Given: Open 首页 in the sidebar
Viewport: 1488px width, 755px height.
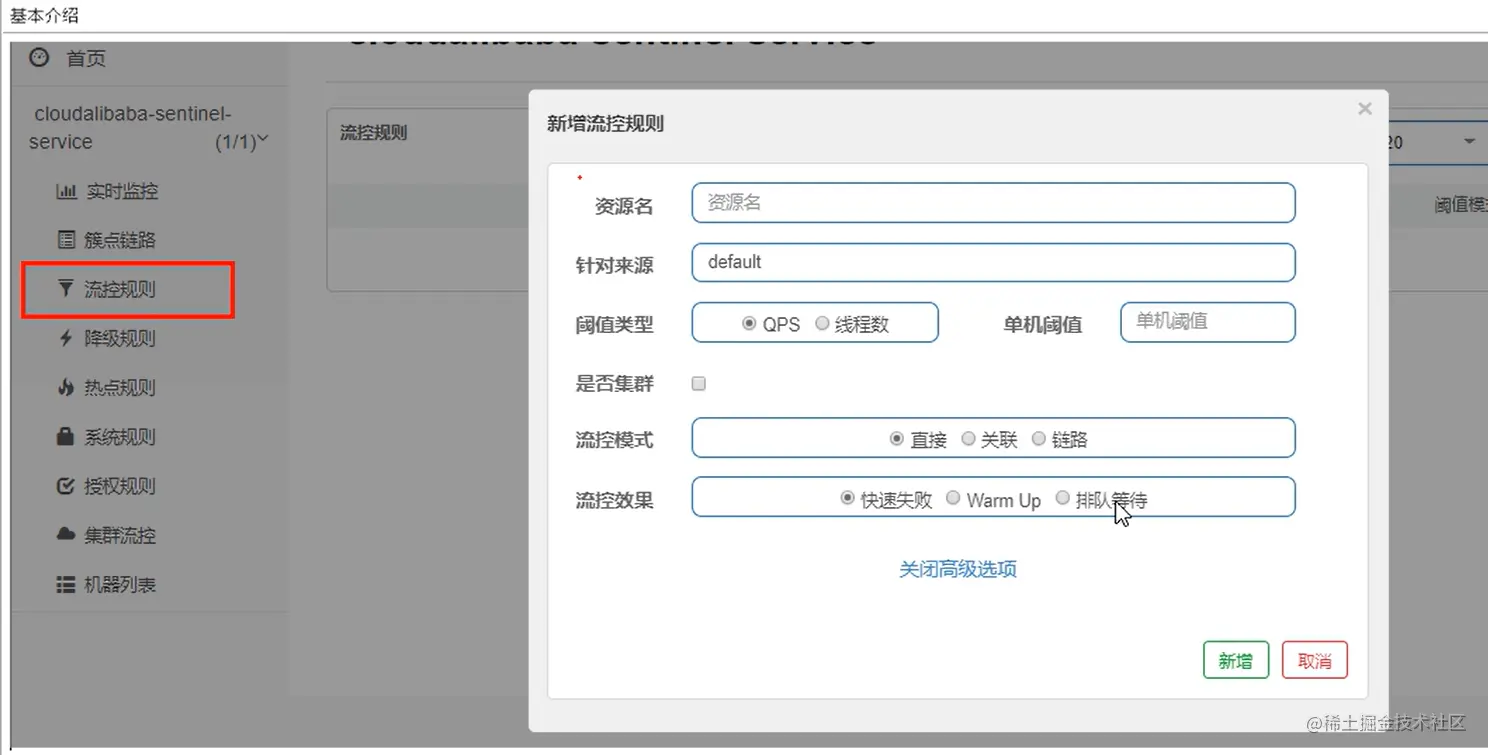Looking at the screenshot, I should click(85, 58).
